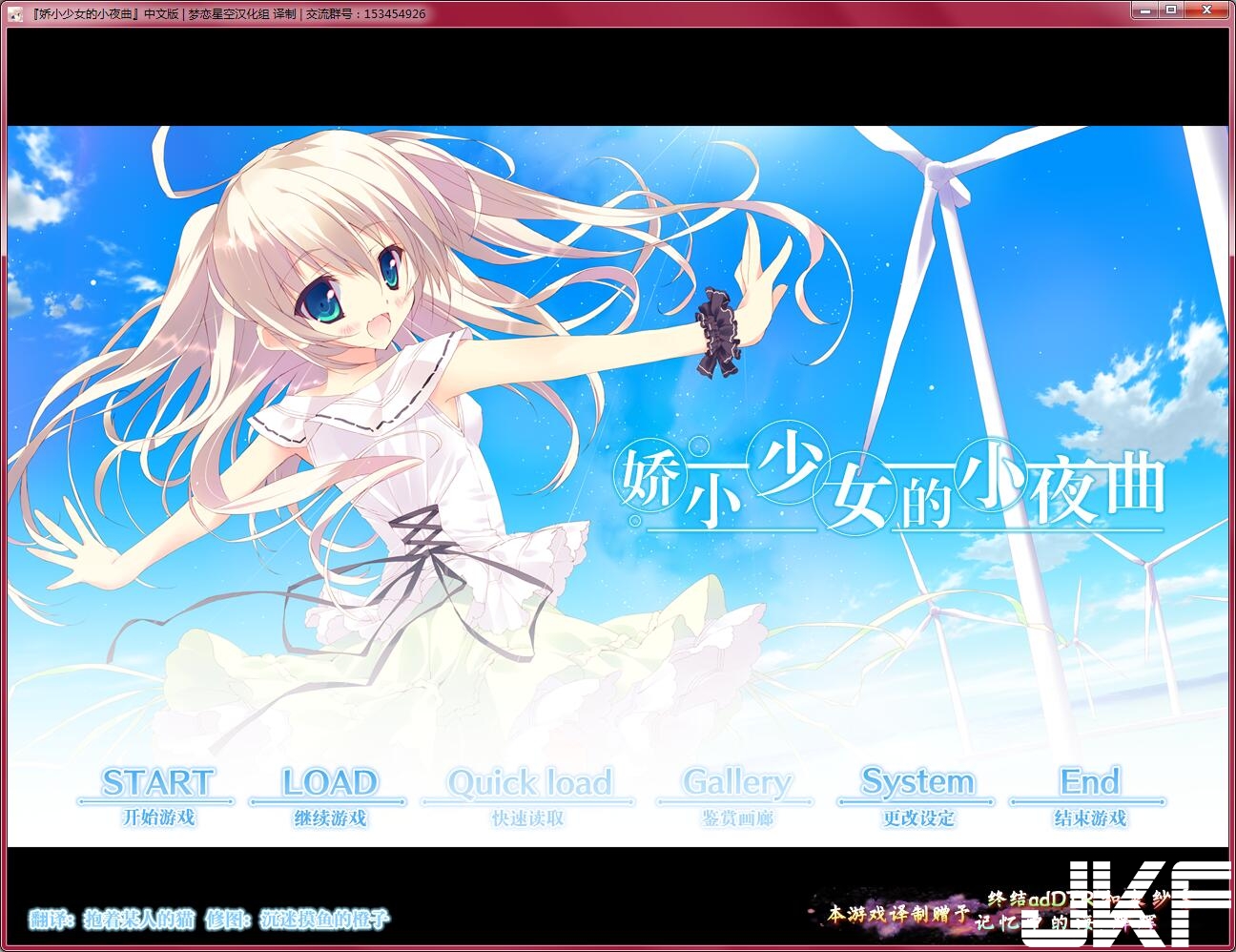This screenshot has width=1236, height=952.
Task: Minimize the game window
Action: click(x=1146, y=10)
